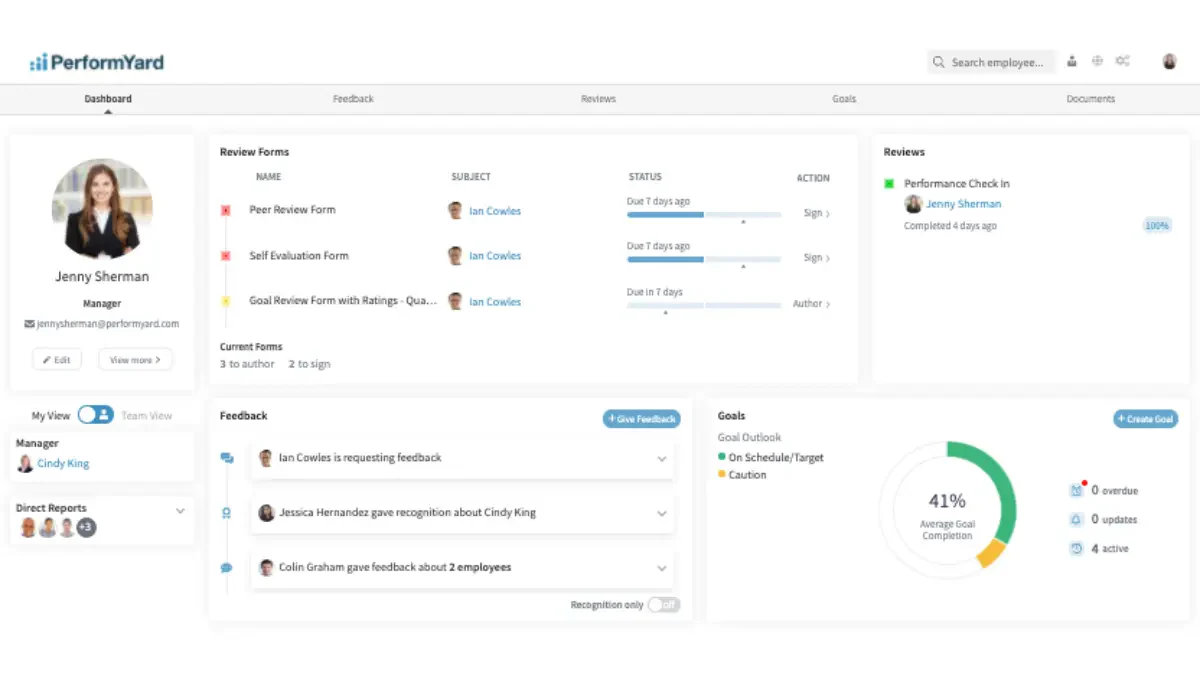Screen dimensions: 1200x675
Task: Click the envelope icon beside the email address
Action: pyautogui.click(x=29, y=324)
